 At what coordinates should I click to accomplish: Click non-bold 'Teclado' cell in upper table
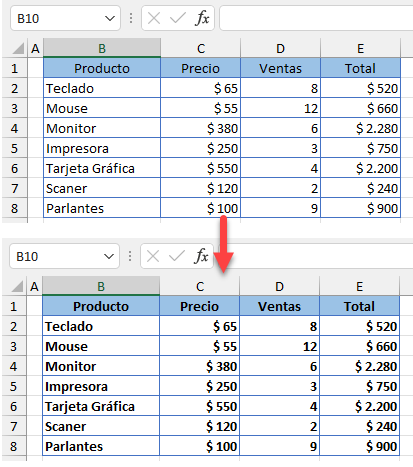[x=102, y=88]
